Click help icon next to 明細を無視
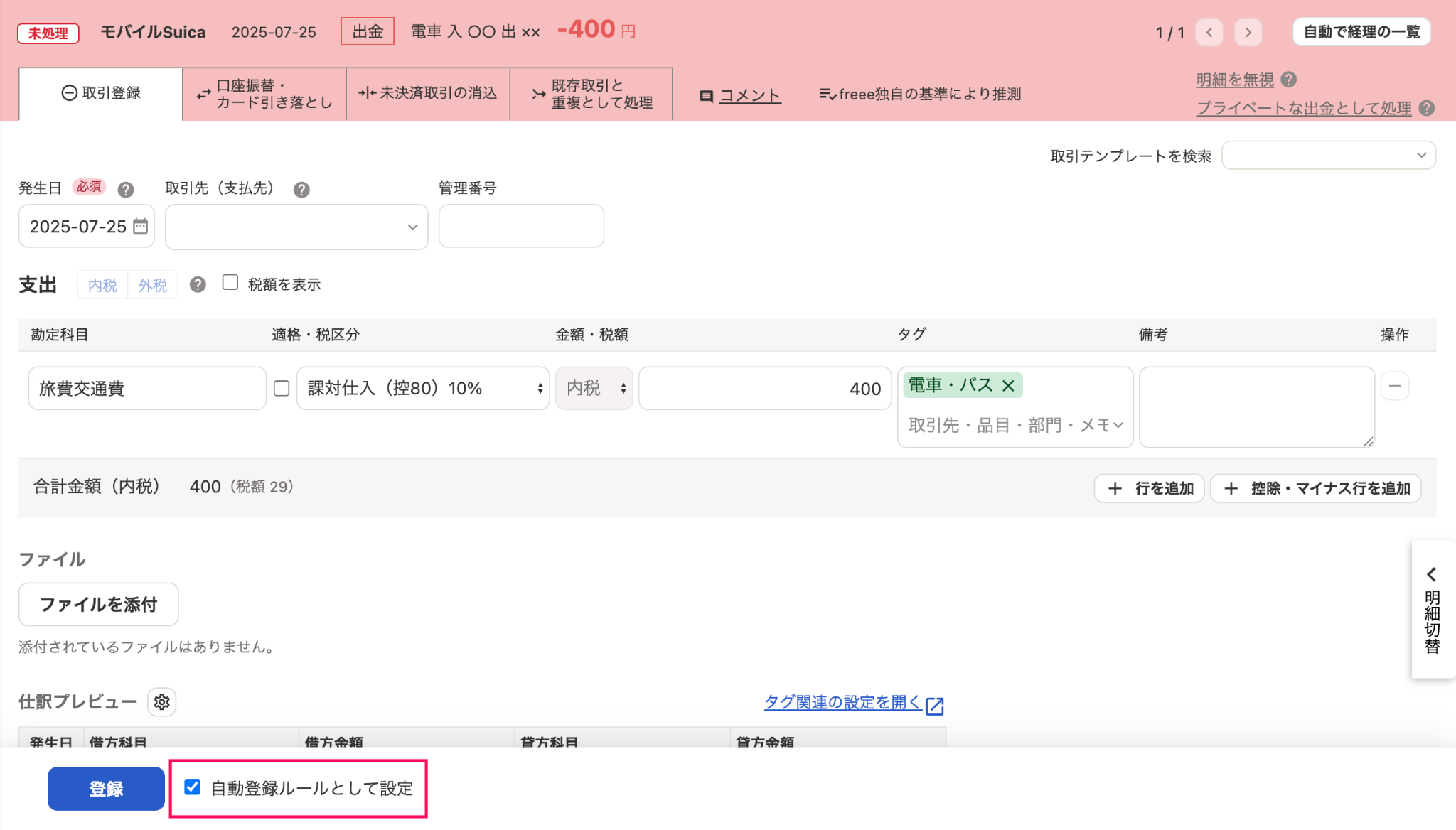The image size is (1456, 830). point(1288,80)
